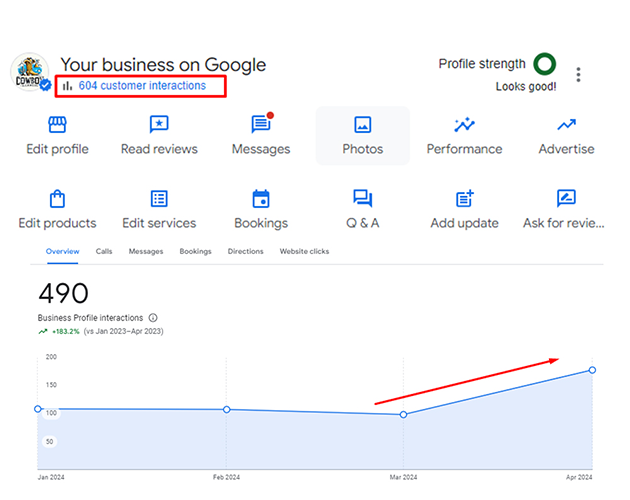This screenshot has width=630, height=500.
Task: Open the Q & A chat icon
Action: click(x=362, y=199)
